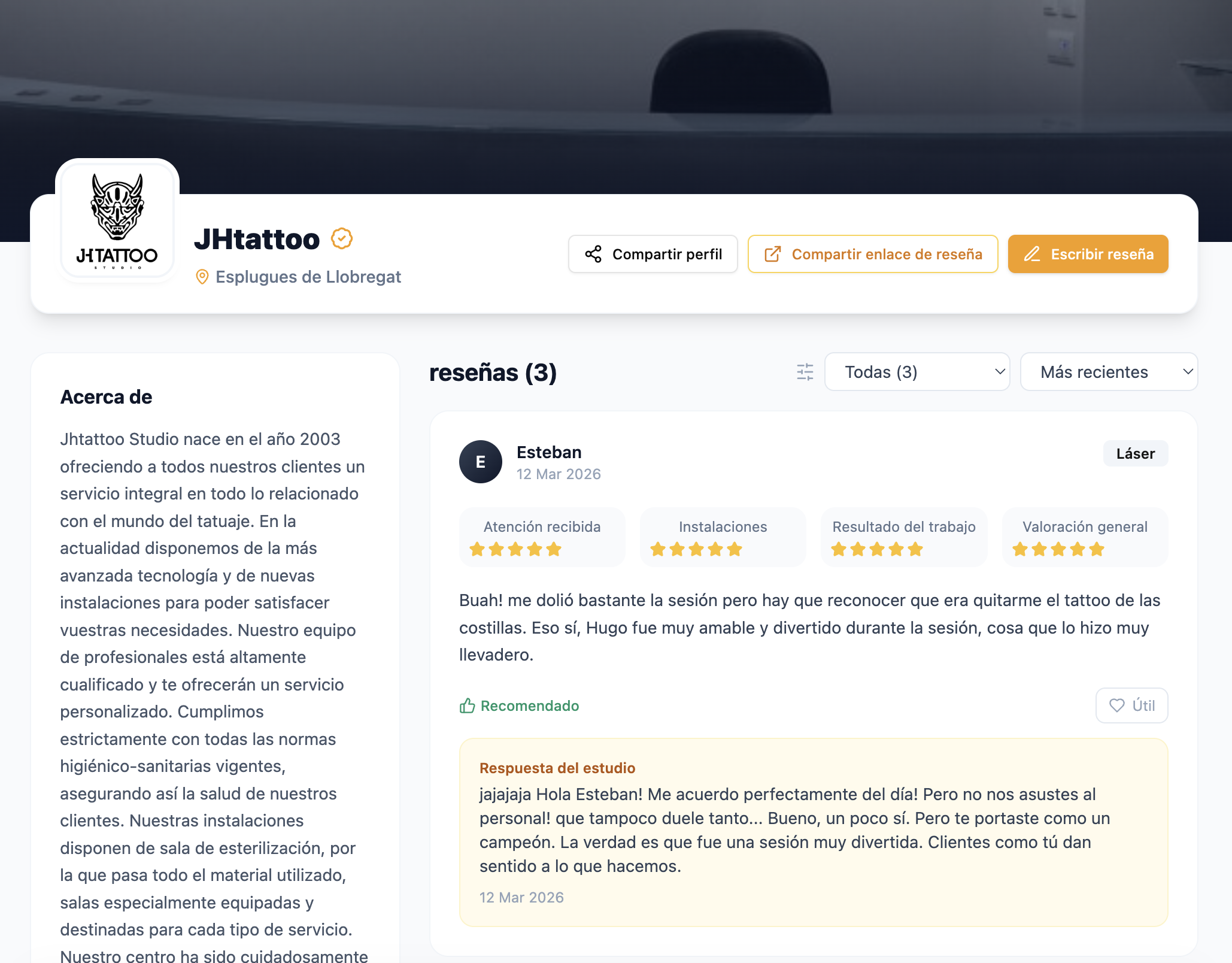The height and width of the screenshot is (963, 1232).
Task: Expand the chevron on Más recientes
Action: click(x=1188, y=372)
